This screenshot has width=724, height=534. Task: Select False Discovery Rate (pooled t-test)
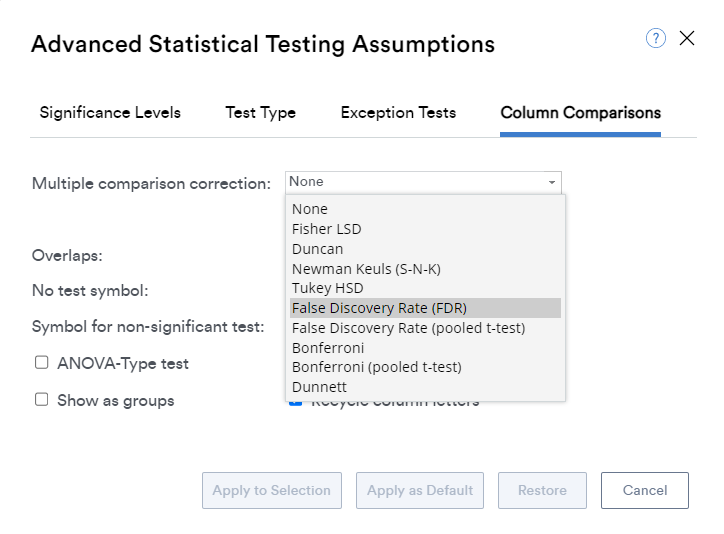coord(408,328)
